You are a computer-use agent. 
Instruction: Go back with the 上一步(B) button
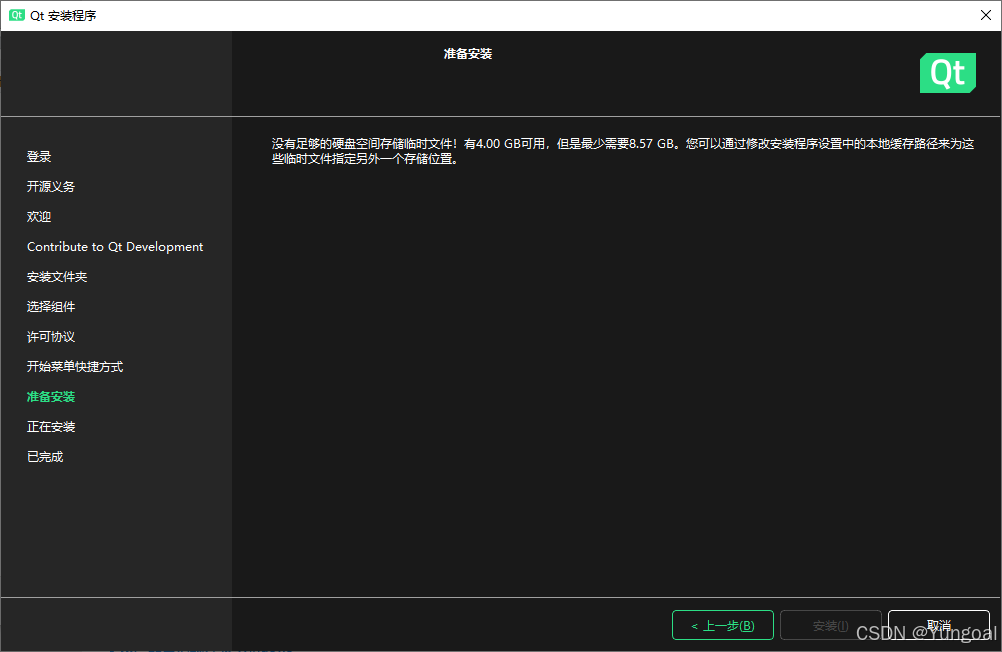click(723, 625)
